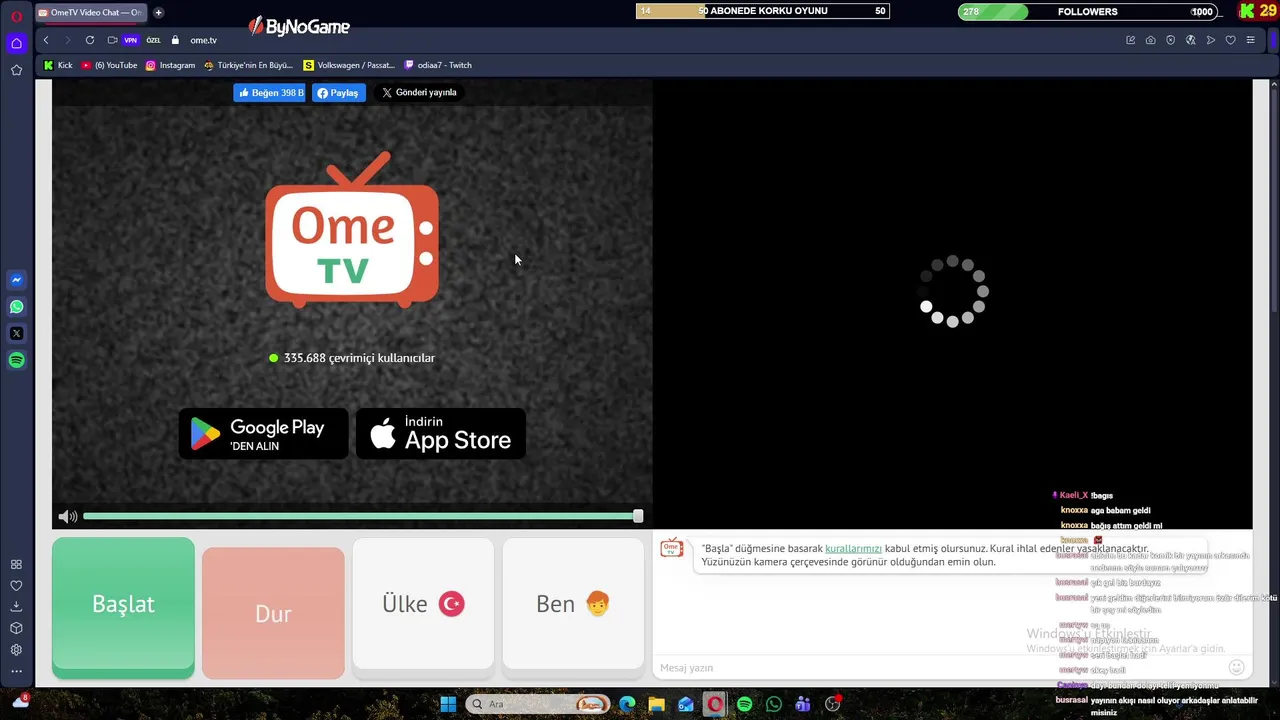Open the App Store download badge
The height and width of the screenshot is (720, 1280).
click(441, 434)
